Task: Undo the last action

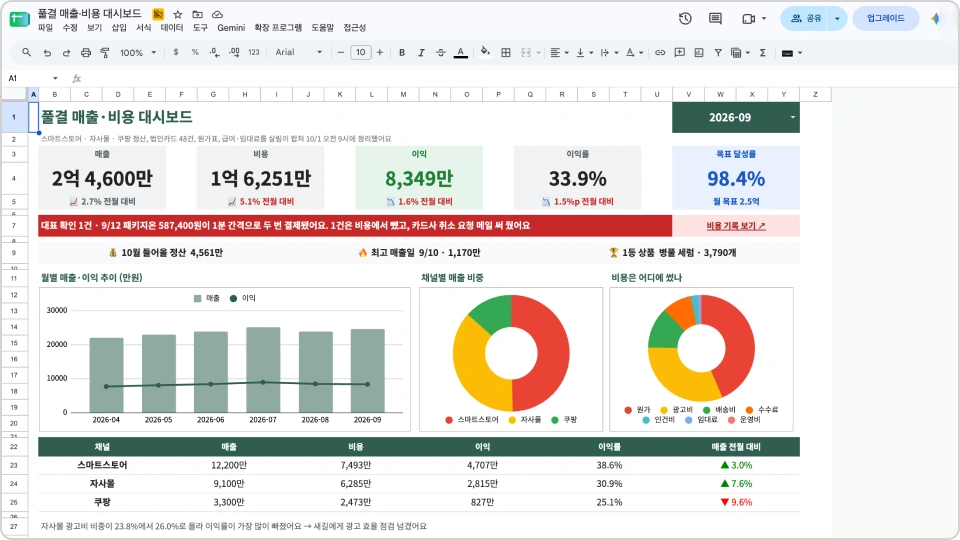Action: 47,53
